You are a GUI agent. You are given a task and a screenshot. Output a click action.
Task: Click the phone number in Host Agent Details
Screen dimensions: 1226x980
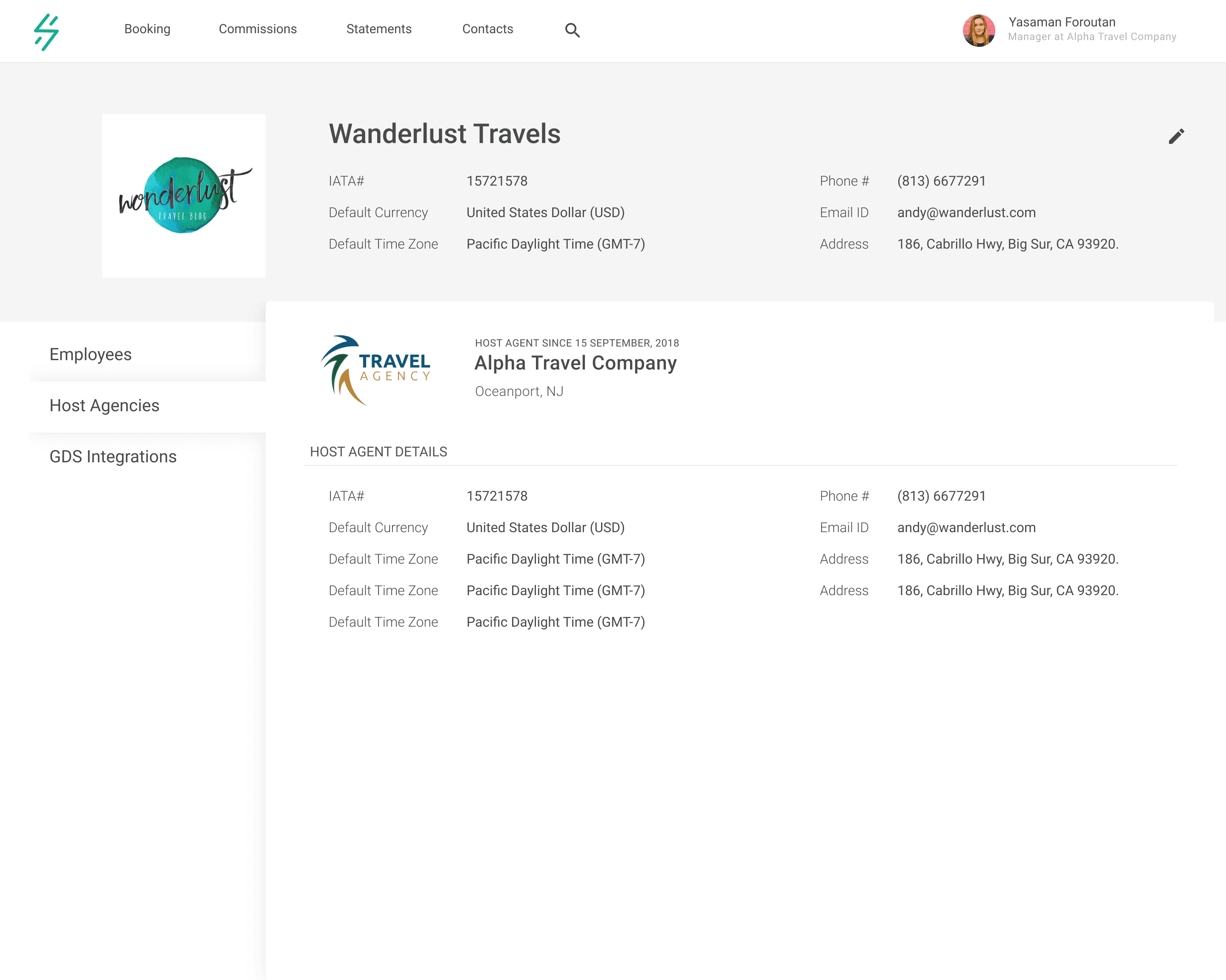tap(941, 496)
